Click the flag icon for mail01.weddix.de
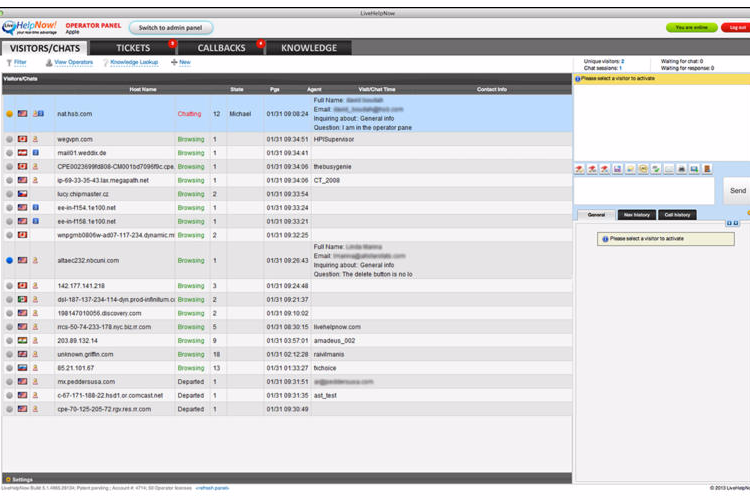The width and height of the screenshot is (750, 500). (22, 153)
